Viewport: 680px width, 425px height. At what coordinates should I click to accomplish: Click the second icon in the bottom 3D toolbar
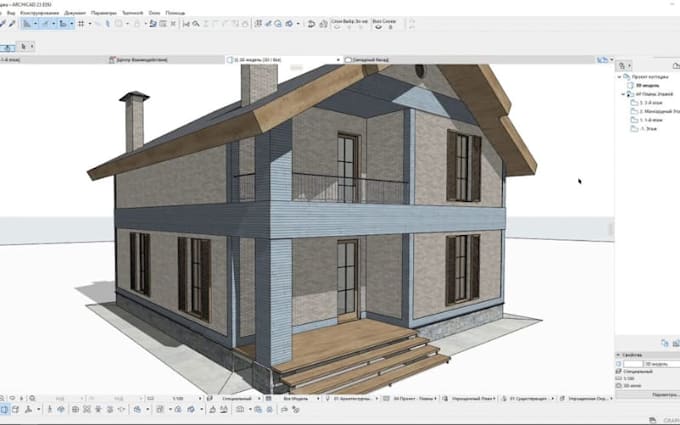tap(16, 409)
